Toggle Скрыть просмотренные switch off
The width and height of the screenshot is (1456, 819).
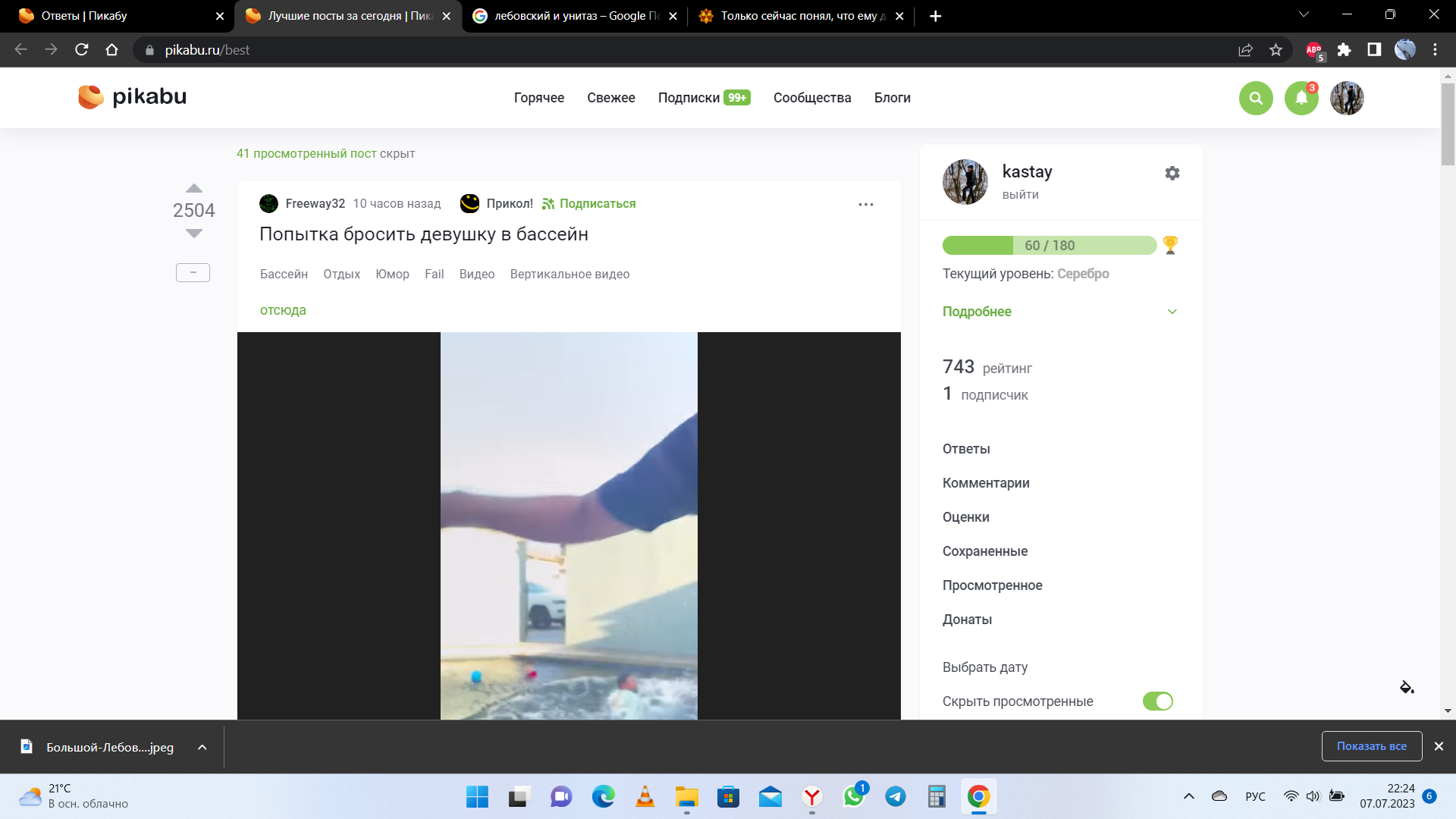point(1157,701)
